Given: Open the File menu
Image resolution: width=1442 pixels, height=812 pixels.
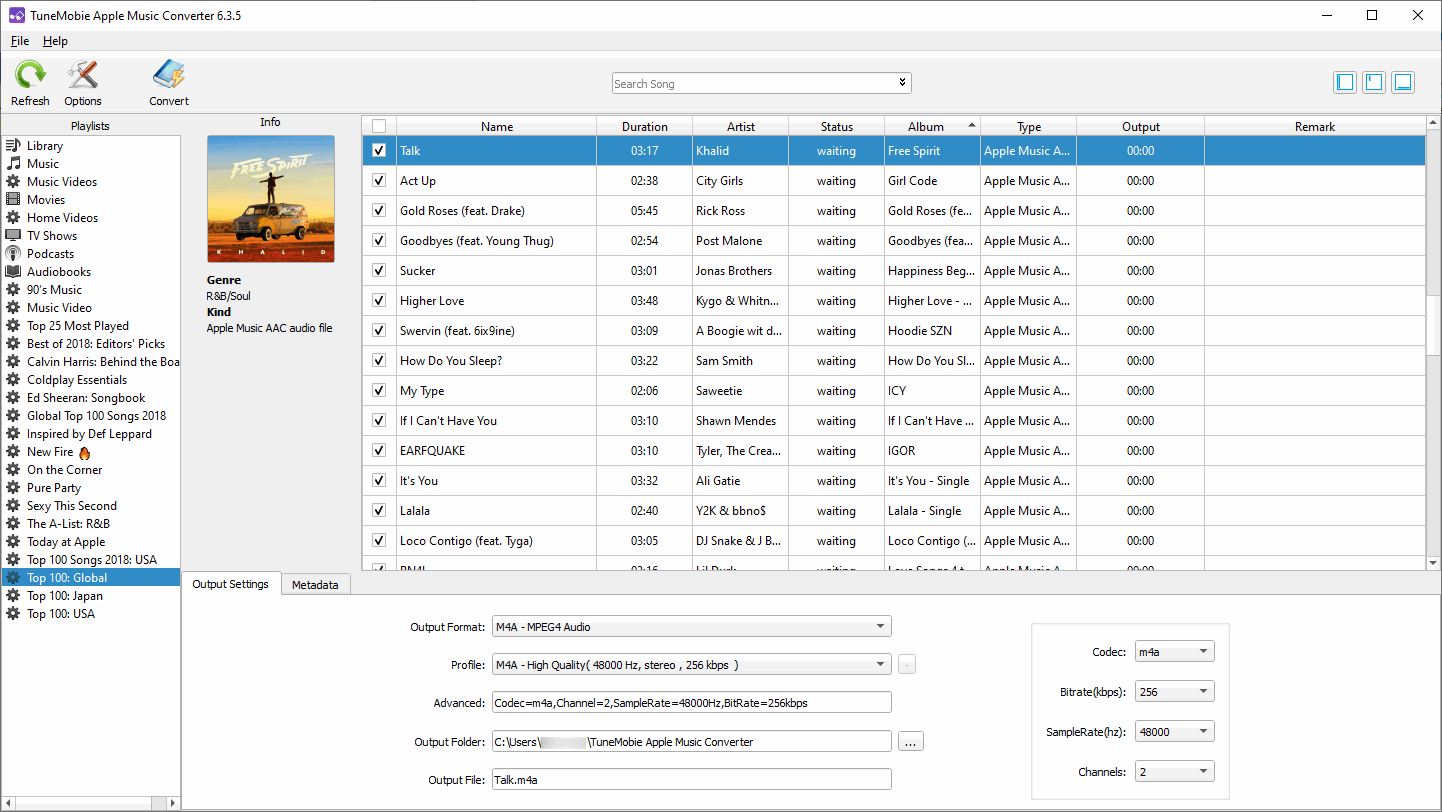Looking at the screenshot, I should point(19,41).
